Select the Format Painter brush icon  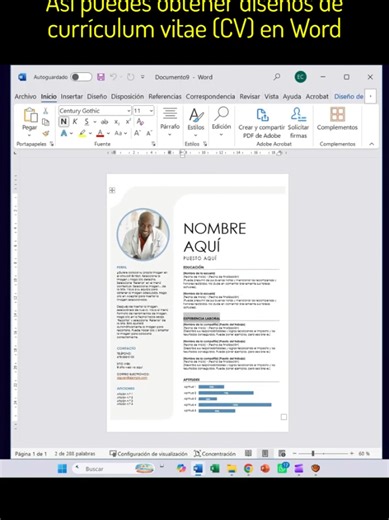tap(46, 133)
